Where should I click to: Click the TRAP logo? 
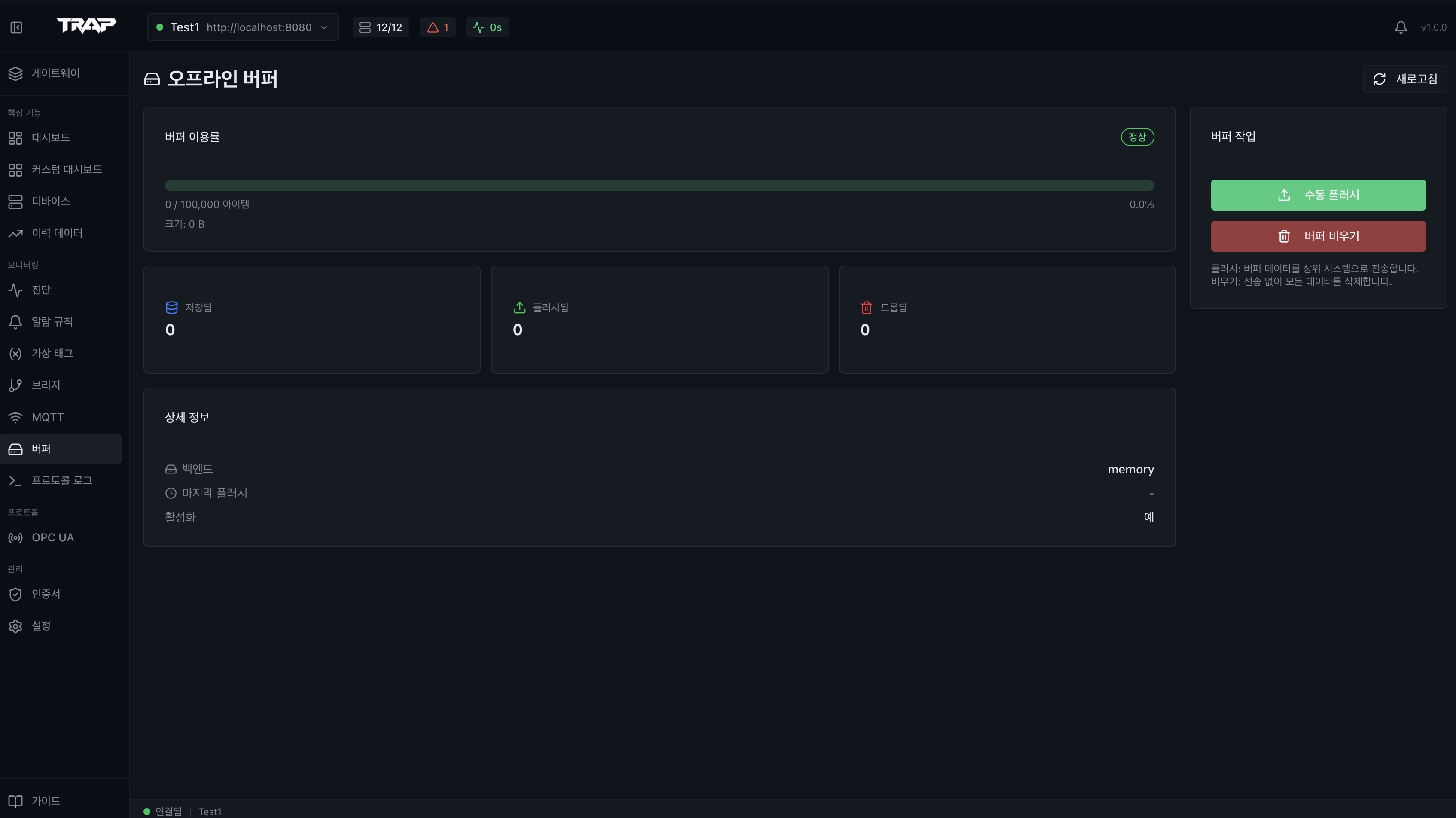pyautogui.click(x=86, y=25)
